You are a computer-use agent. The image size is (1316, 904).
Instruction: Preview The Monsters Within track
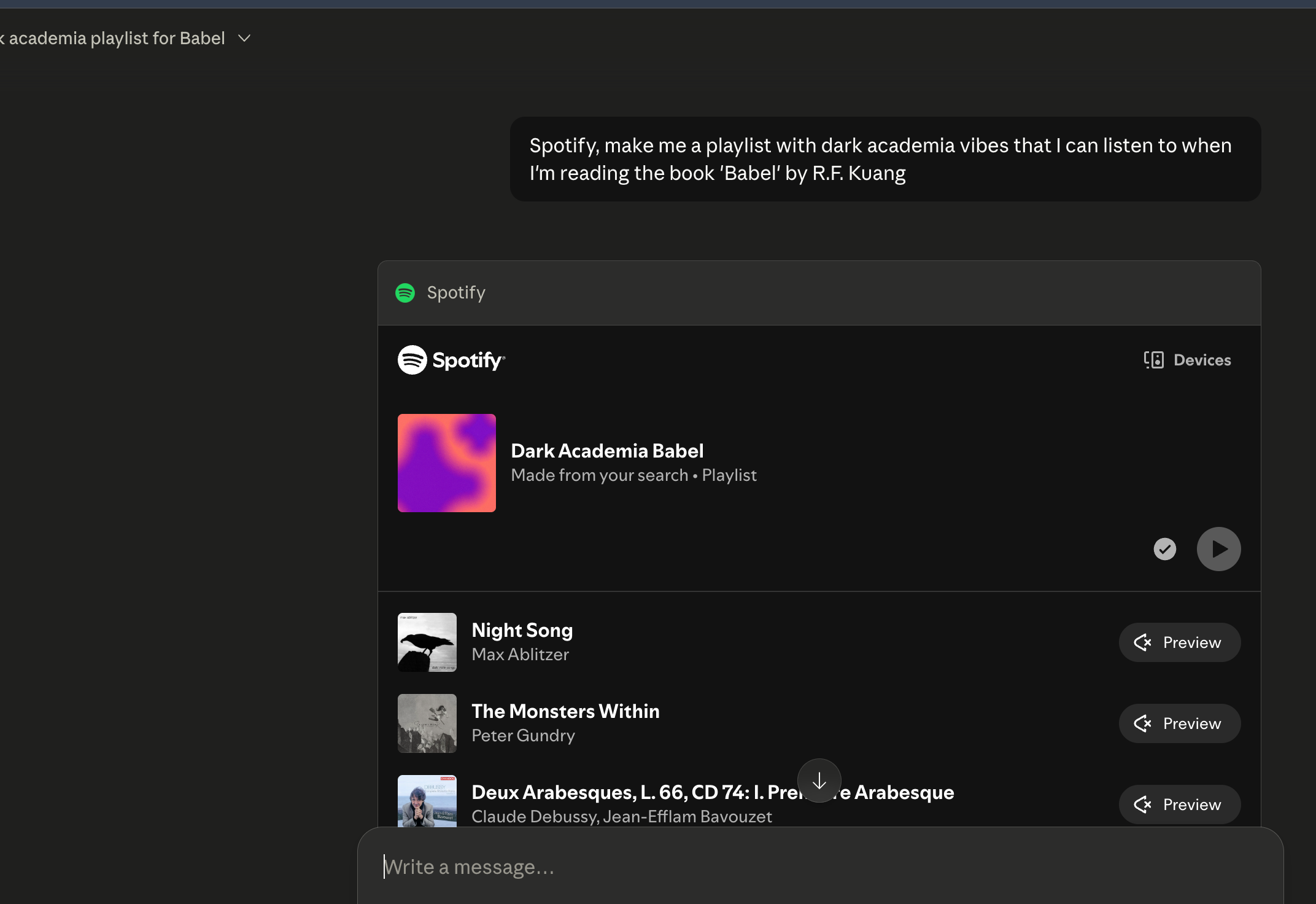pos(1180,723)
